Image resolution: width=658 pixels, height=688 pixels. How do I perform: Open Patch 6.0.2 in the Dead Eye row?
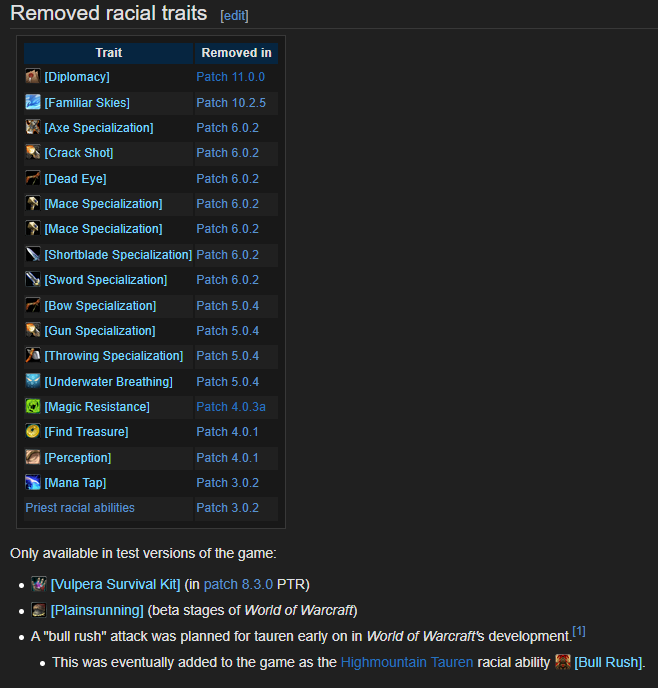(x=227, y=179)
